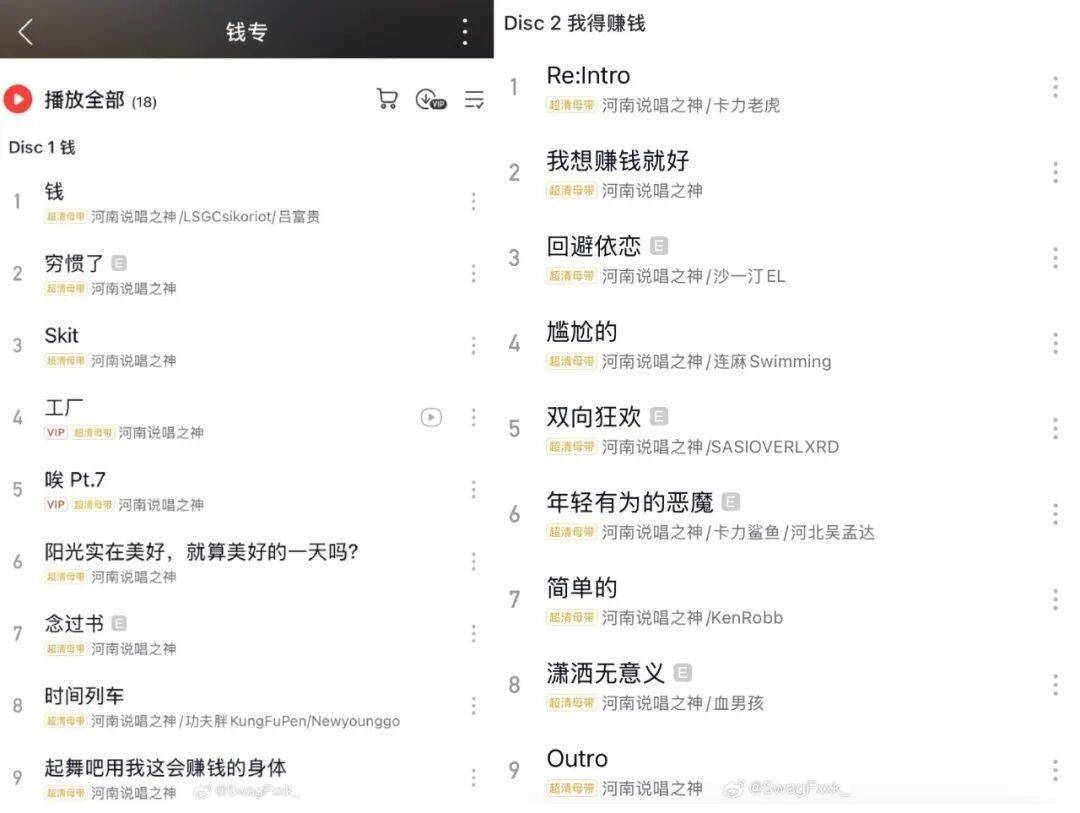This screenshot has height=813, width=1080.
Task: Tap the explicit E tag on 穷惯了
Action: click(x=119, y=263)
